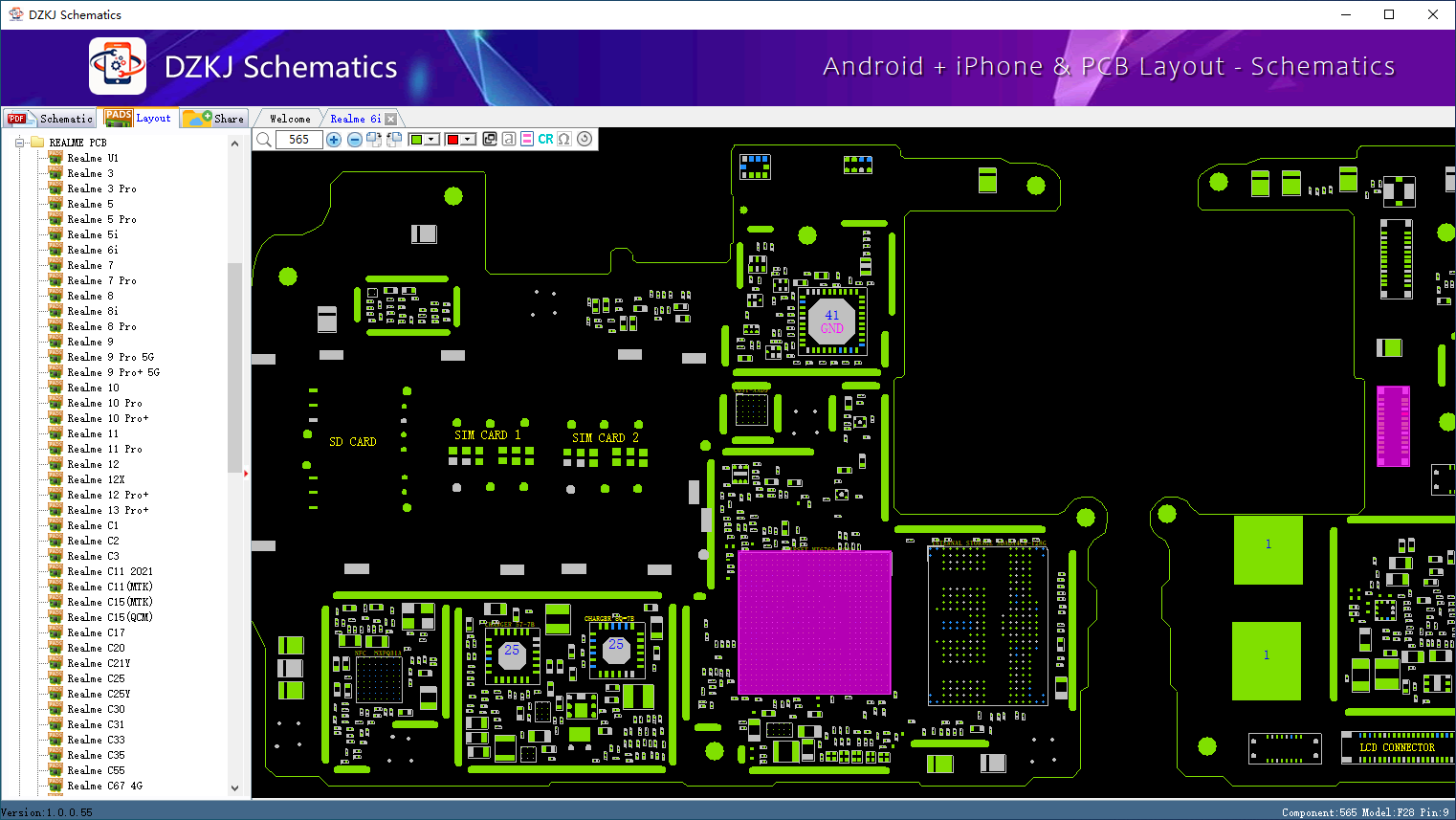Click the PCB icon beside Realme C2
Viewport: 1456px width, 820px height.
tap(55, 541)
